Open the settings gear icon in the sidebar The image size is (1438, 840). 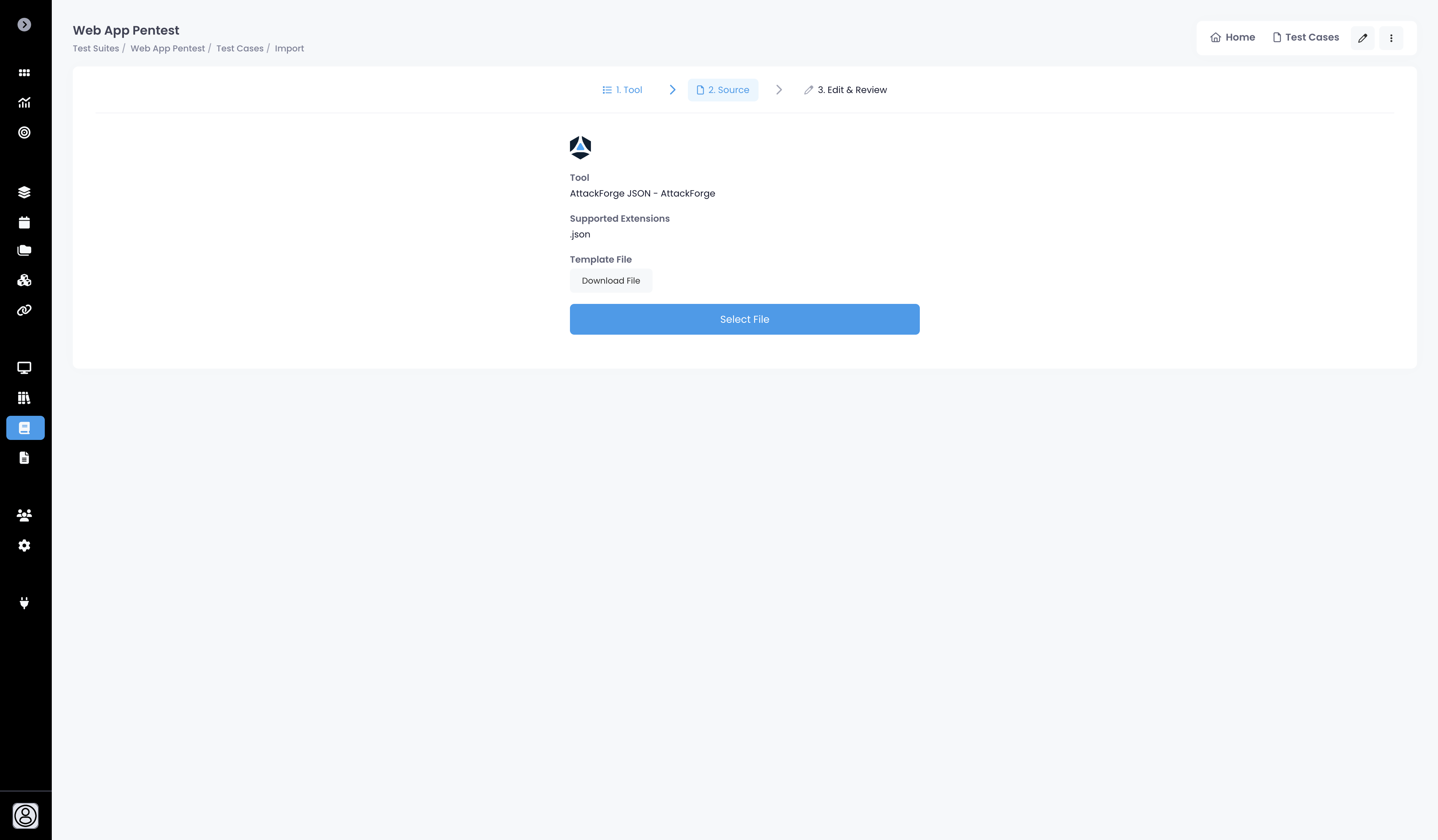[x=24, y=546]
